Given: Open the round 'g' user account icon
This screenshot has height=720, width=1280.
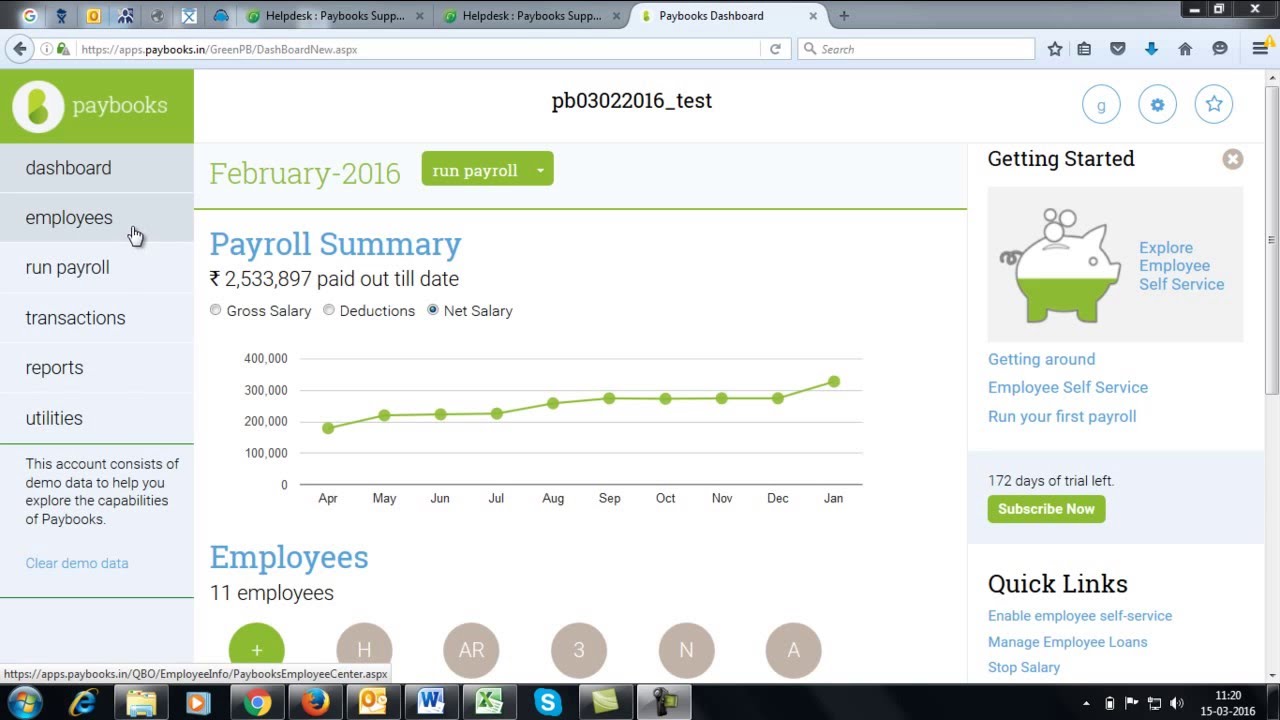Looking at the screenshot, I should tap(1101, 104).
